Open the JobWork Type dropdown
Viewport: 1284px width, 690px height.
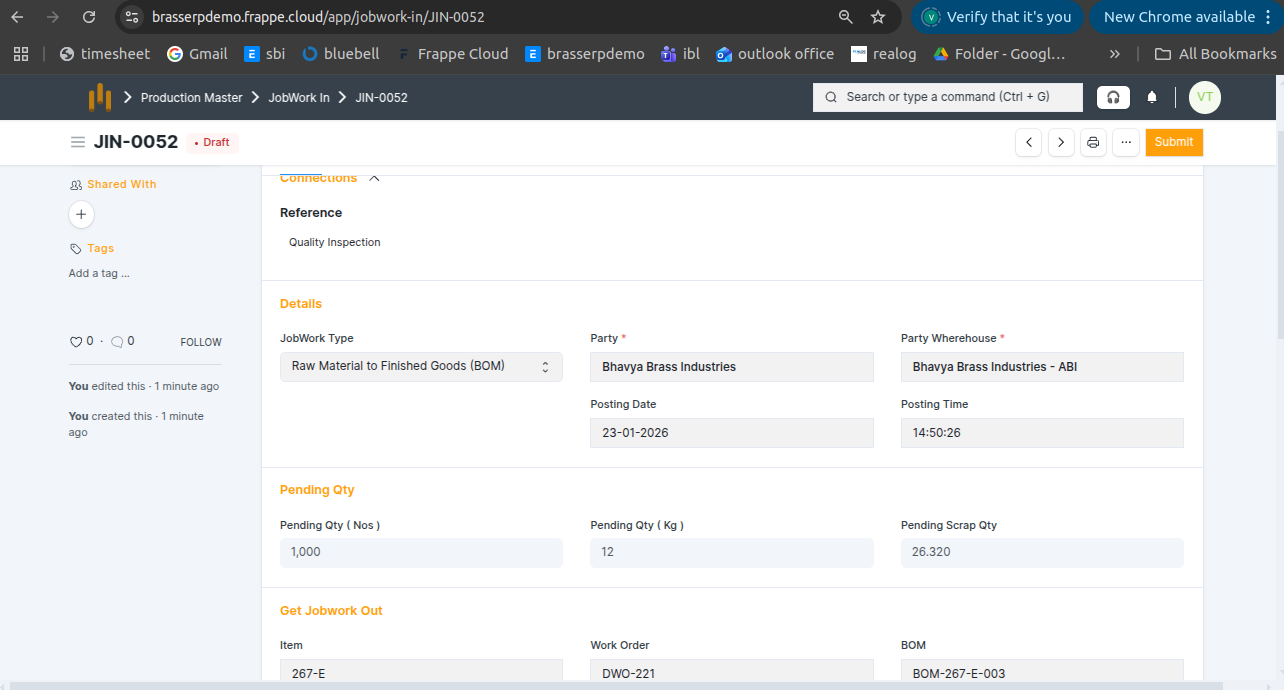pyautogui.click(x=421, y=367)
